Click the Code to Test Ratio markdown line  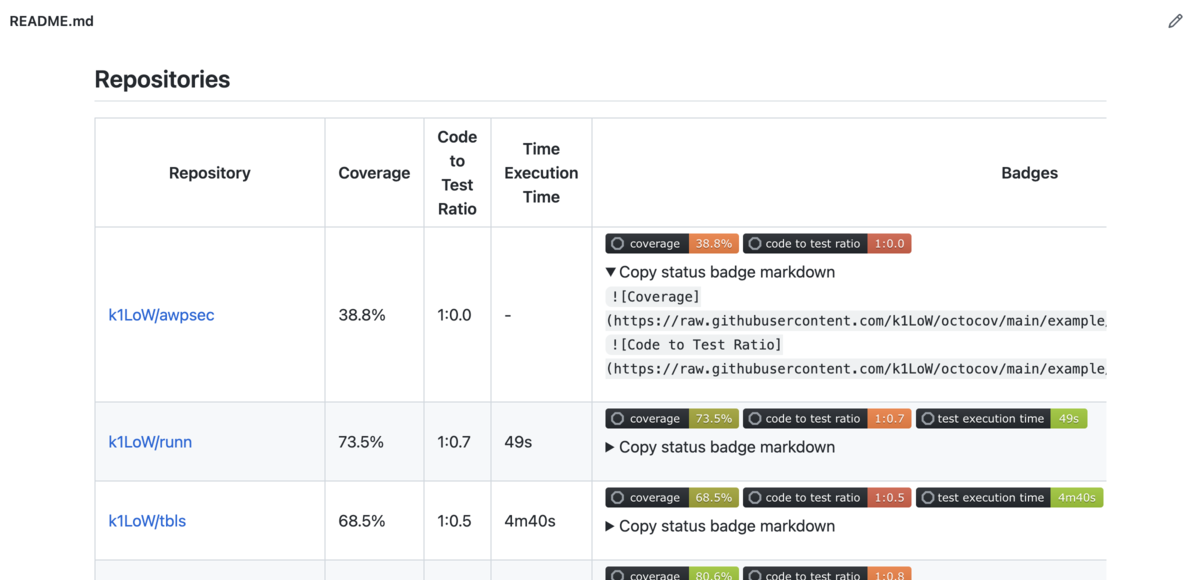click(x=694, y=345)
